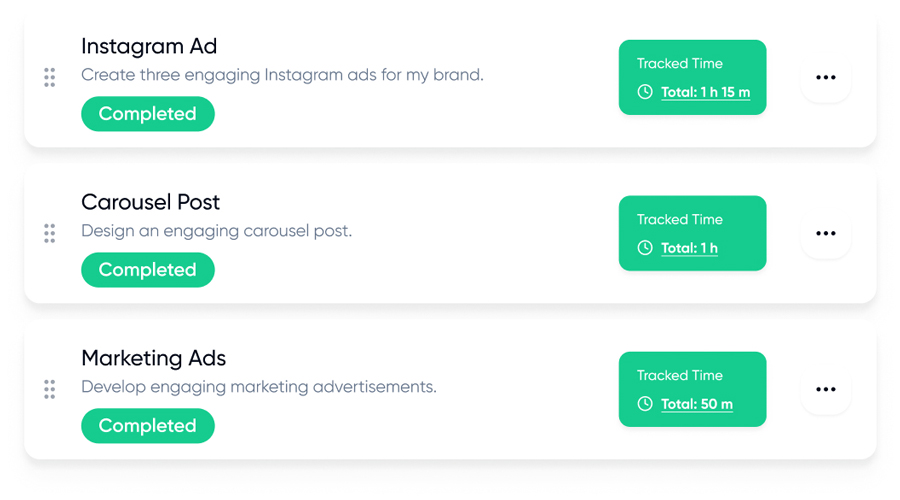Click the Instagram Ad description text

(x=282, y=75)
